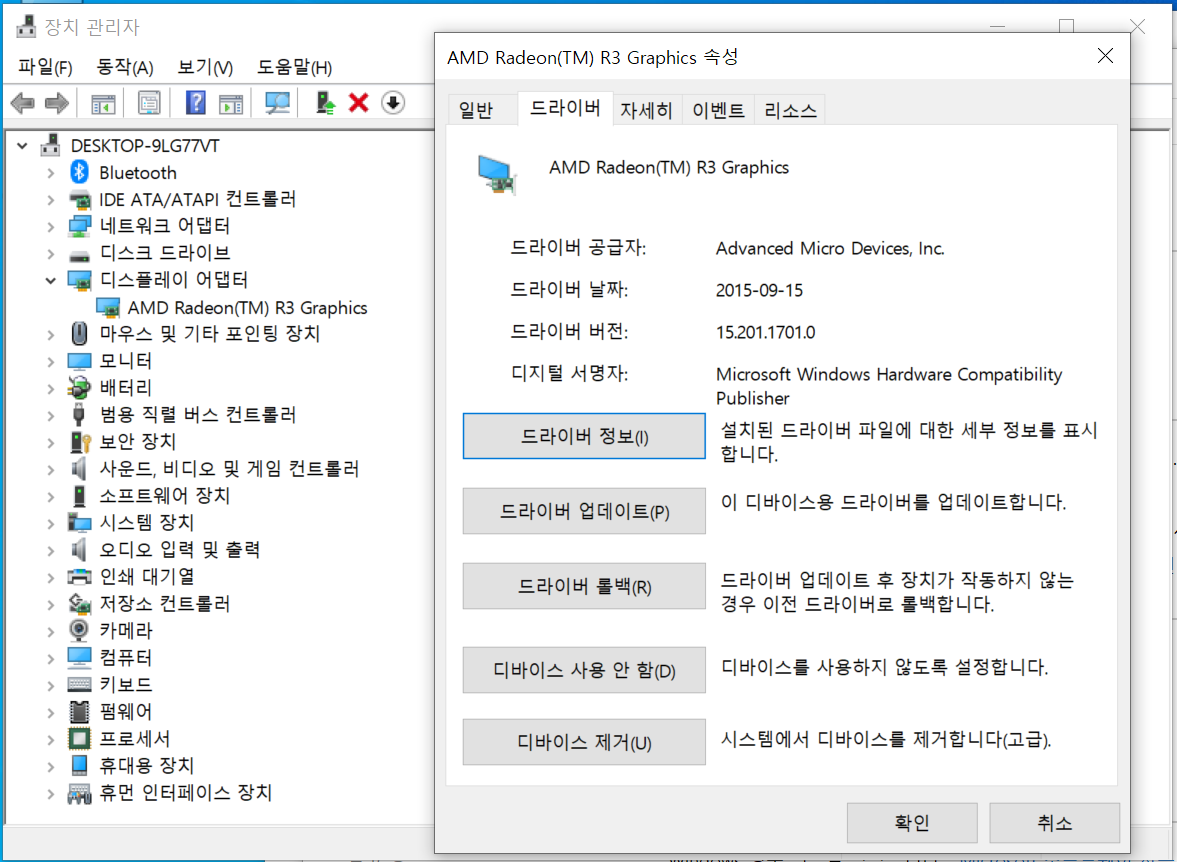Image resolution: width=1177 pixels, height=862 pixels.
Task: Expand the 시스템 장치 category
Action: [50, 523]
